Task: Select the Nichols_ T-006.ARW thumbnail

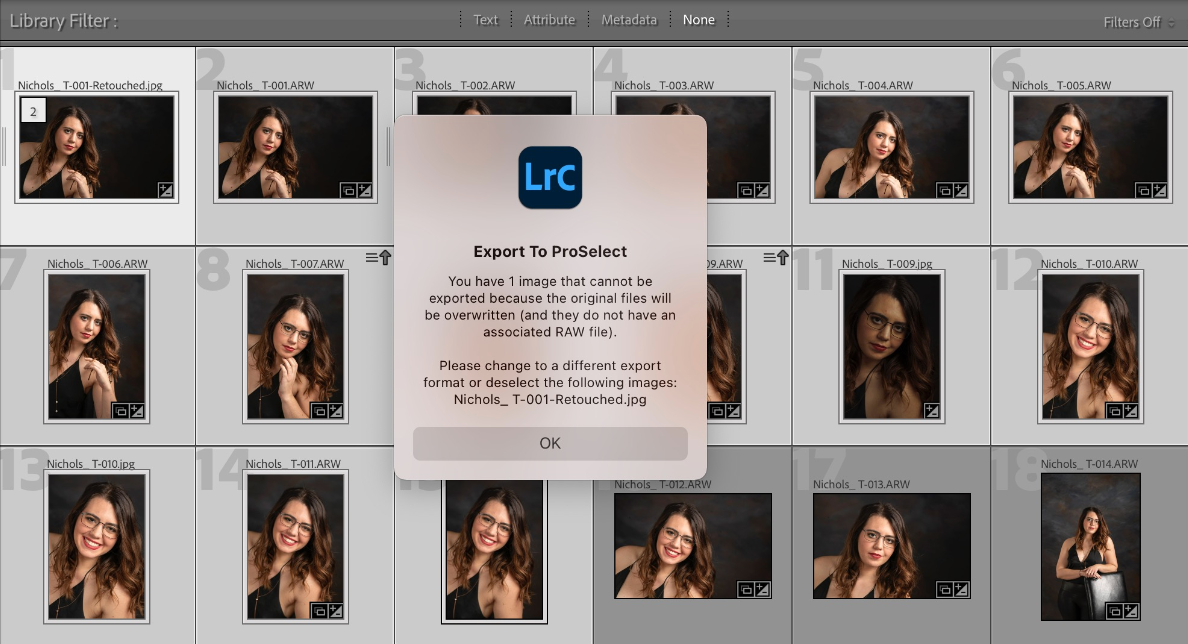Action: pos(97,346)
